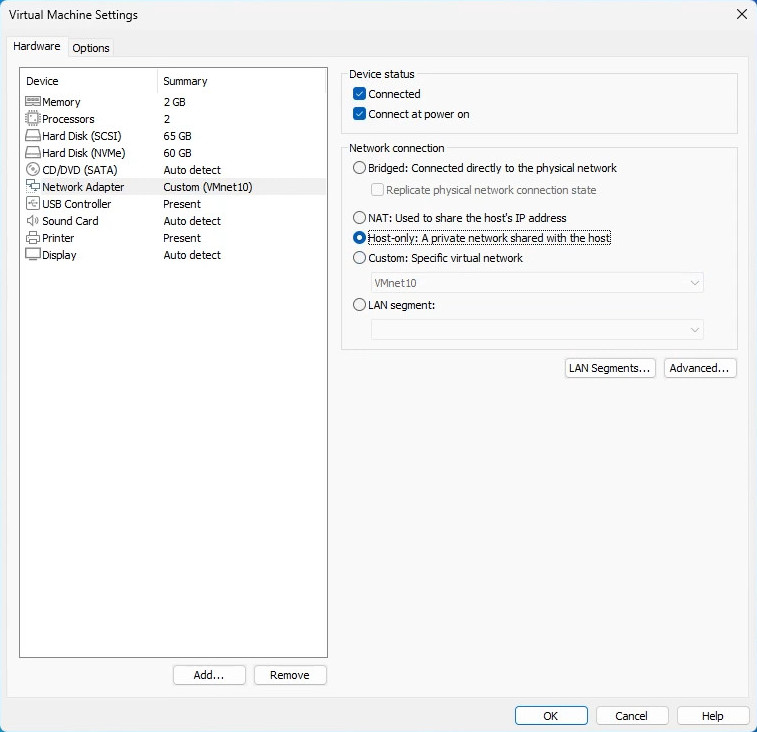Click the CD/DVD (SATA) disc icon
The image size is (757, 732).
[32, 170]
